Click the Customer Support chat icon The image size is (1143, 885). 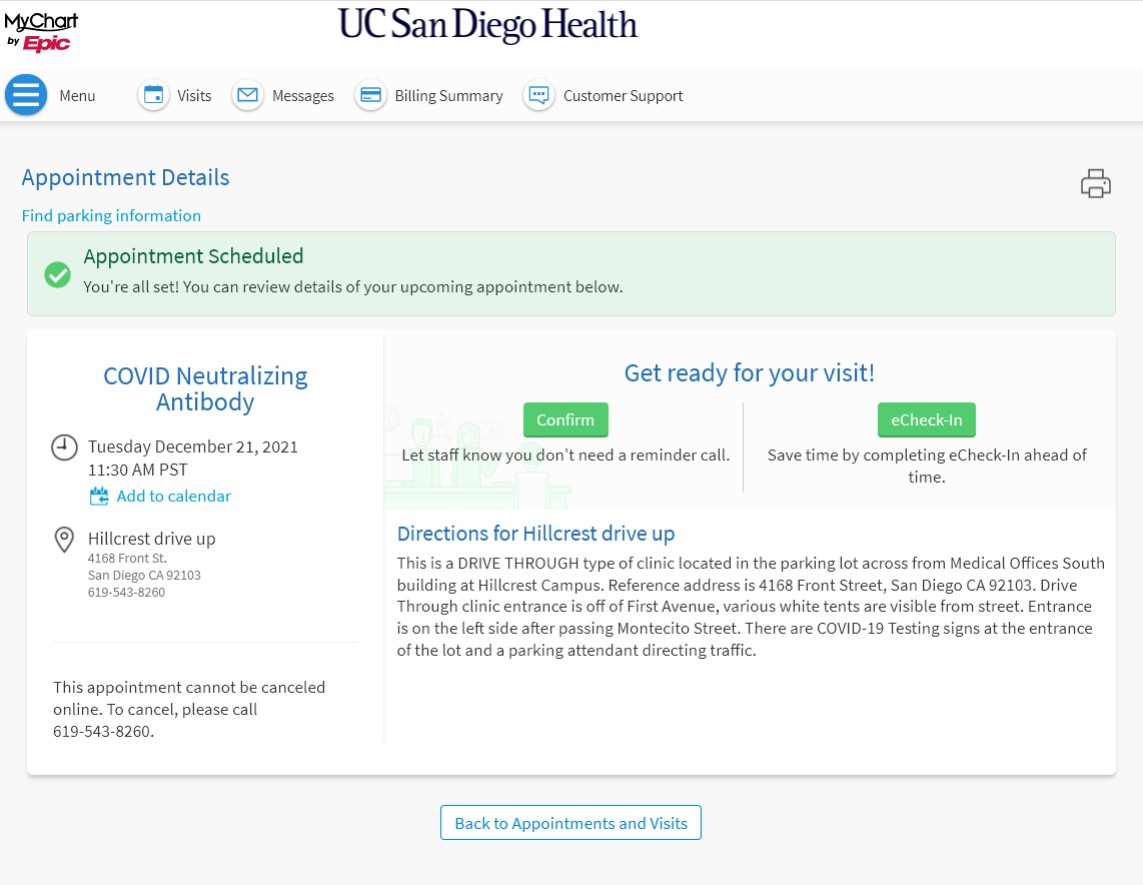(539, 95)
